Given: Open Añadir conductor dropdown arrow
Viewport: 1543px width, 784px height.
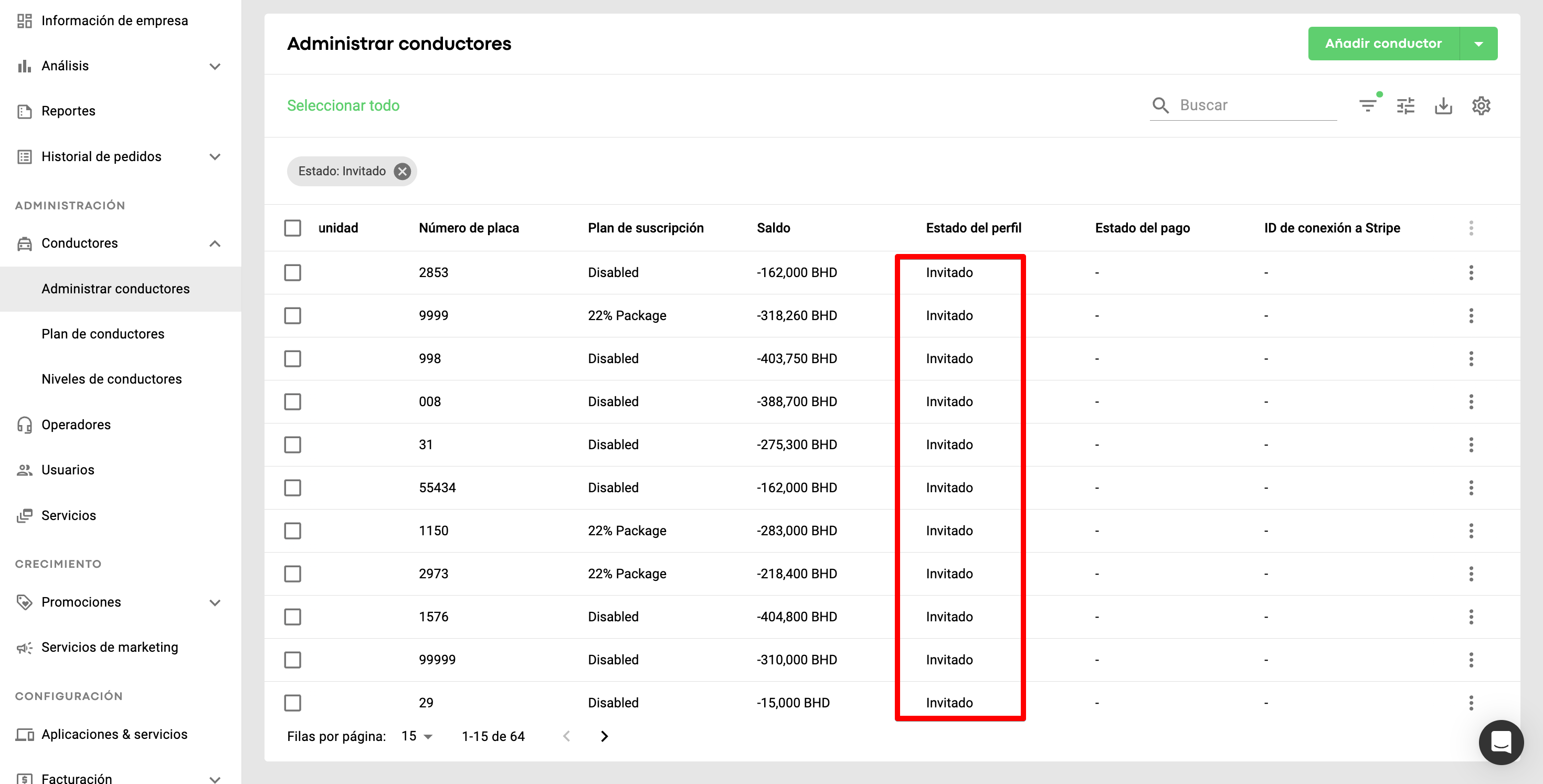Looking at the screenshot, I should click(1478, 44).
